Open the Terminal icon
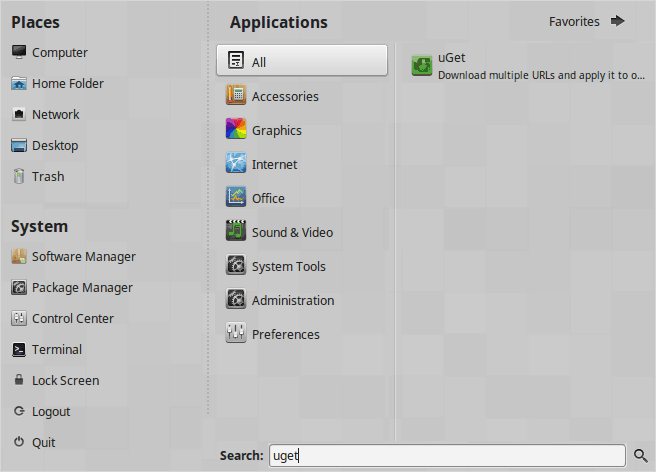656x472 pixels. coord(19,350)
